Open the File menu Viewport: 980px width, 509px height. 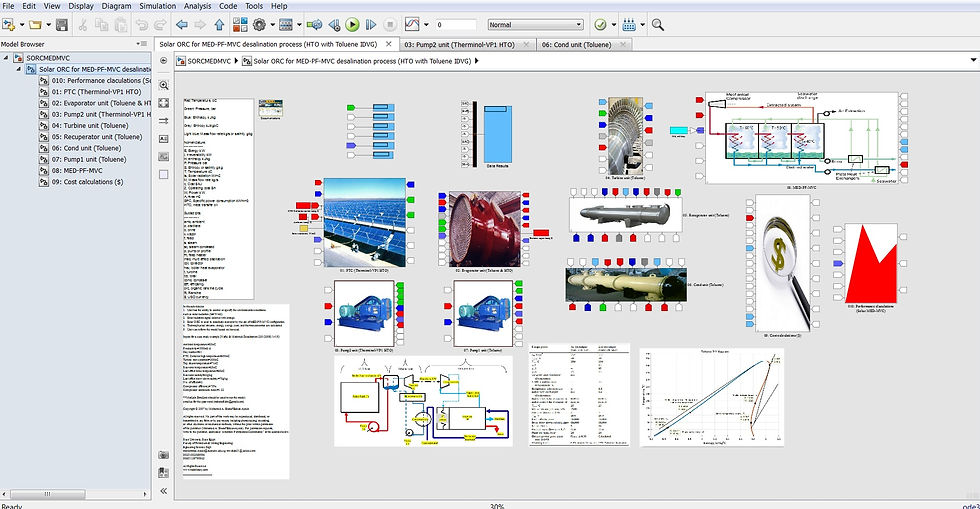pyautogui.click(x=8, y=6)
